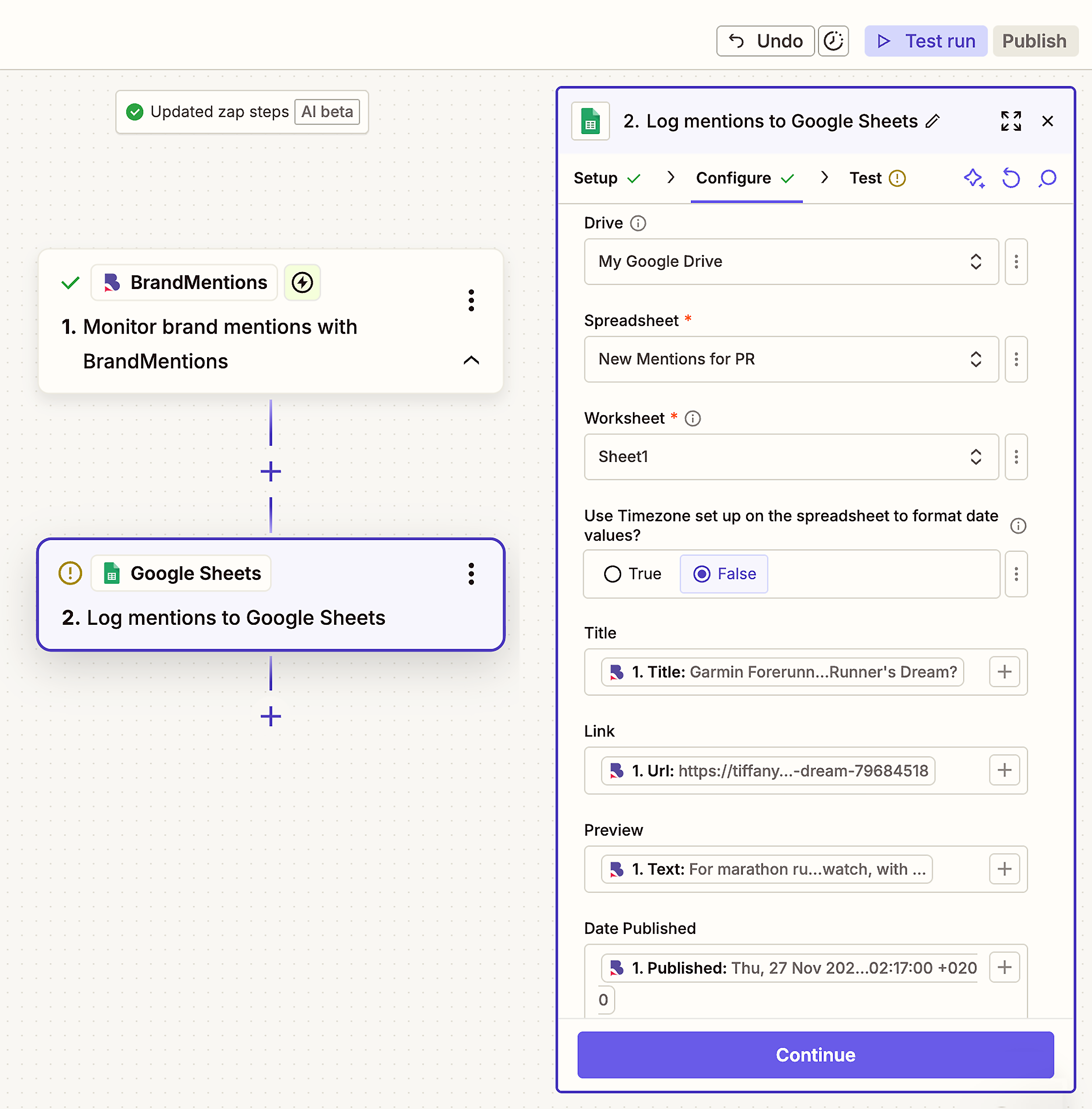Click the refresh fields icon in the step panel
The width and height of the screenshot is (1092, 1109).
tap(1011, 178)
